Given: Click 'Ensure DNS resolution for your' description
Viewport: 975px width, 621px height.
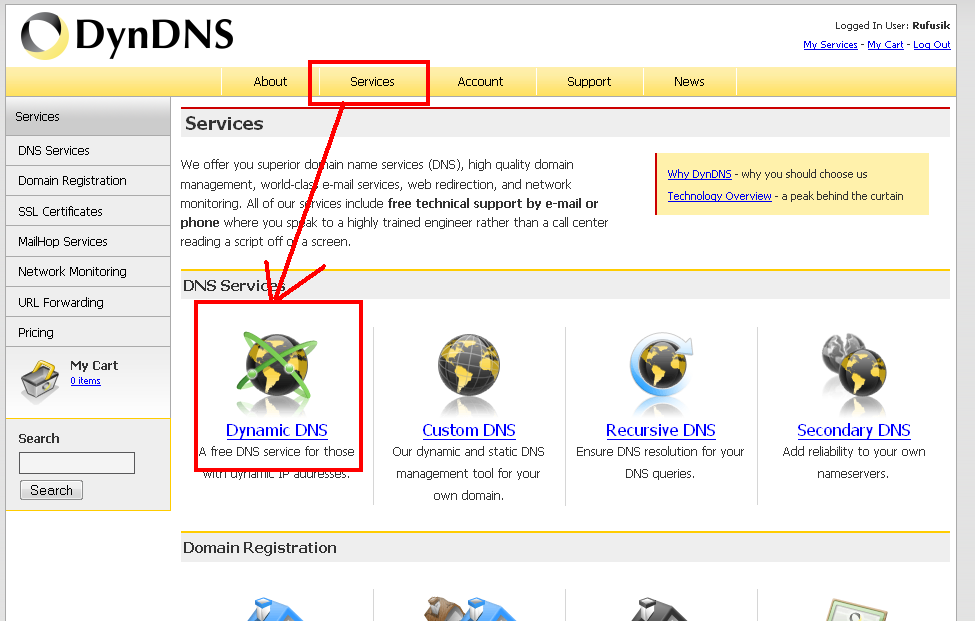Looking at the screenshot, I should 660,451.
